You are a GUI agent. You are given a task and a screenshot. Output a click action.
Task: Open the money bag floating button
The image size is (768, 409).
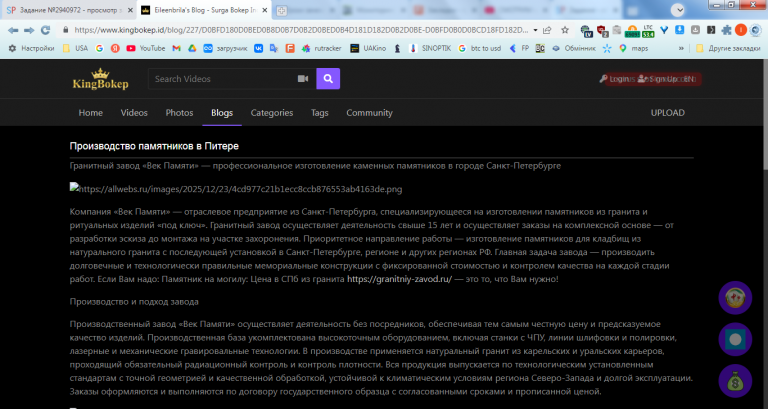tap(735, 381)
